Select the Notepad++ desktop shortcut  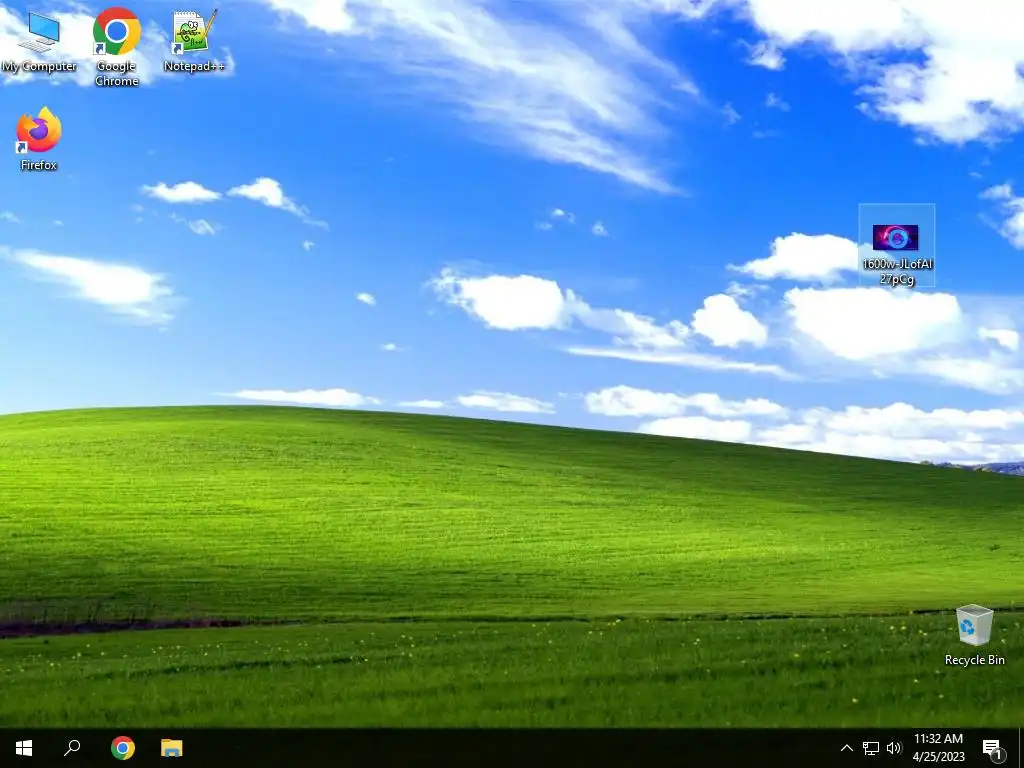click(194, 41)
